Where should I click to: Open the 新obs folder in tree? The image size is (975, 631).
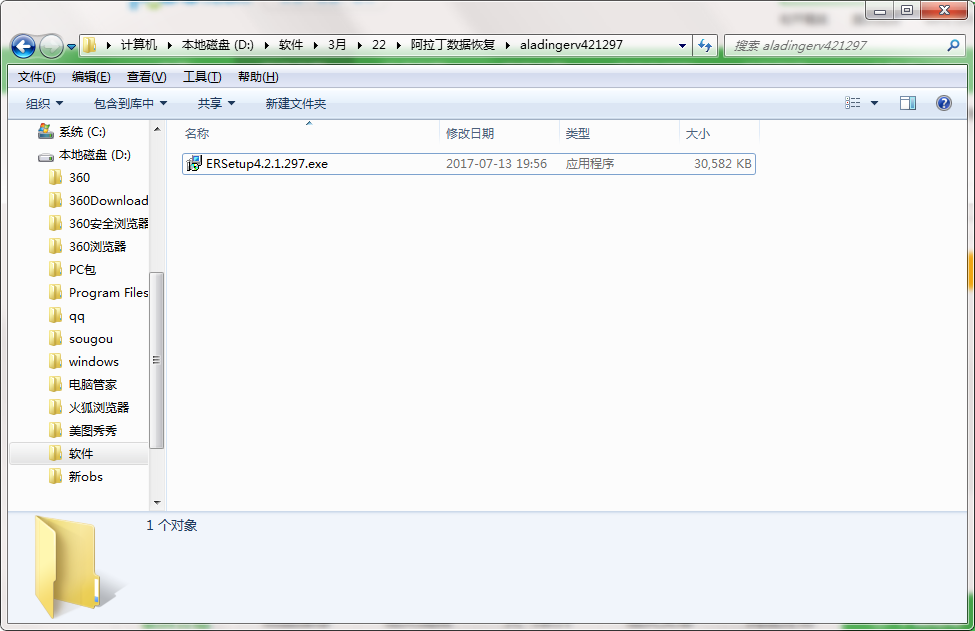pyautogui.click(x=86, y=476)
